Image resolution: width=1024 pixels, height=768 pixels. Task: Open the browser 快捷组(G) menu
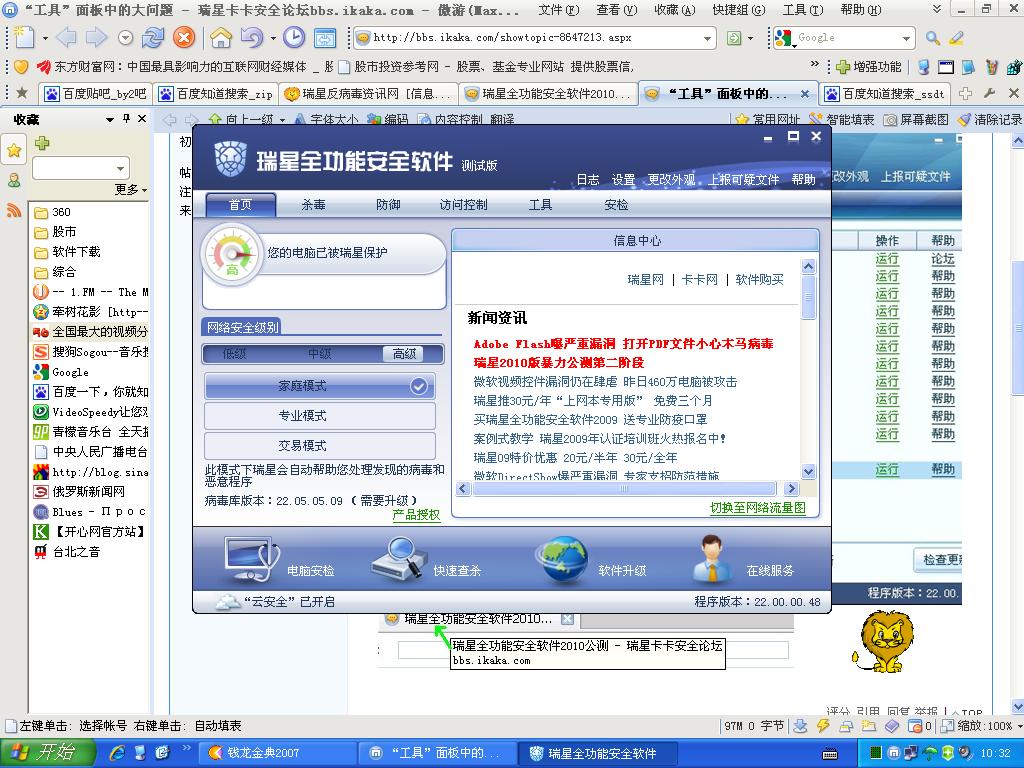[739, 10]
